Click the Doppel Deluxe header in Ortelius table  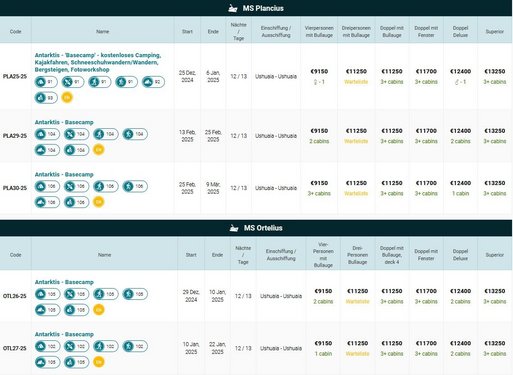tap(460, 255)
